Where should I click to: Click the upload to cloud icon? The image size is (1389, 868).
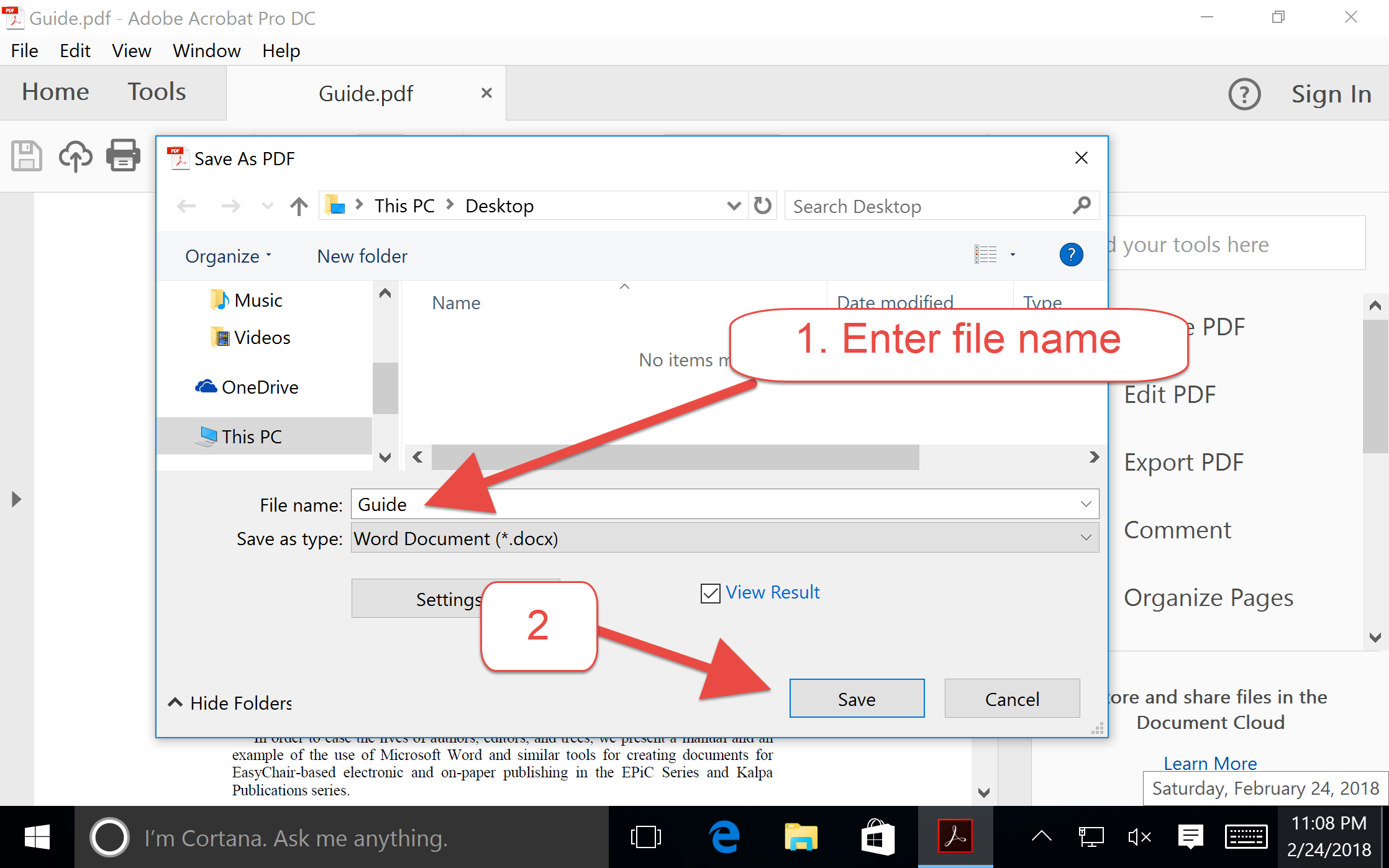(75, 155)
